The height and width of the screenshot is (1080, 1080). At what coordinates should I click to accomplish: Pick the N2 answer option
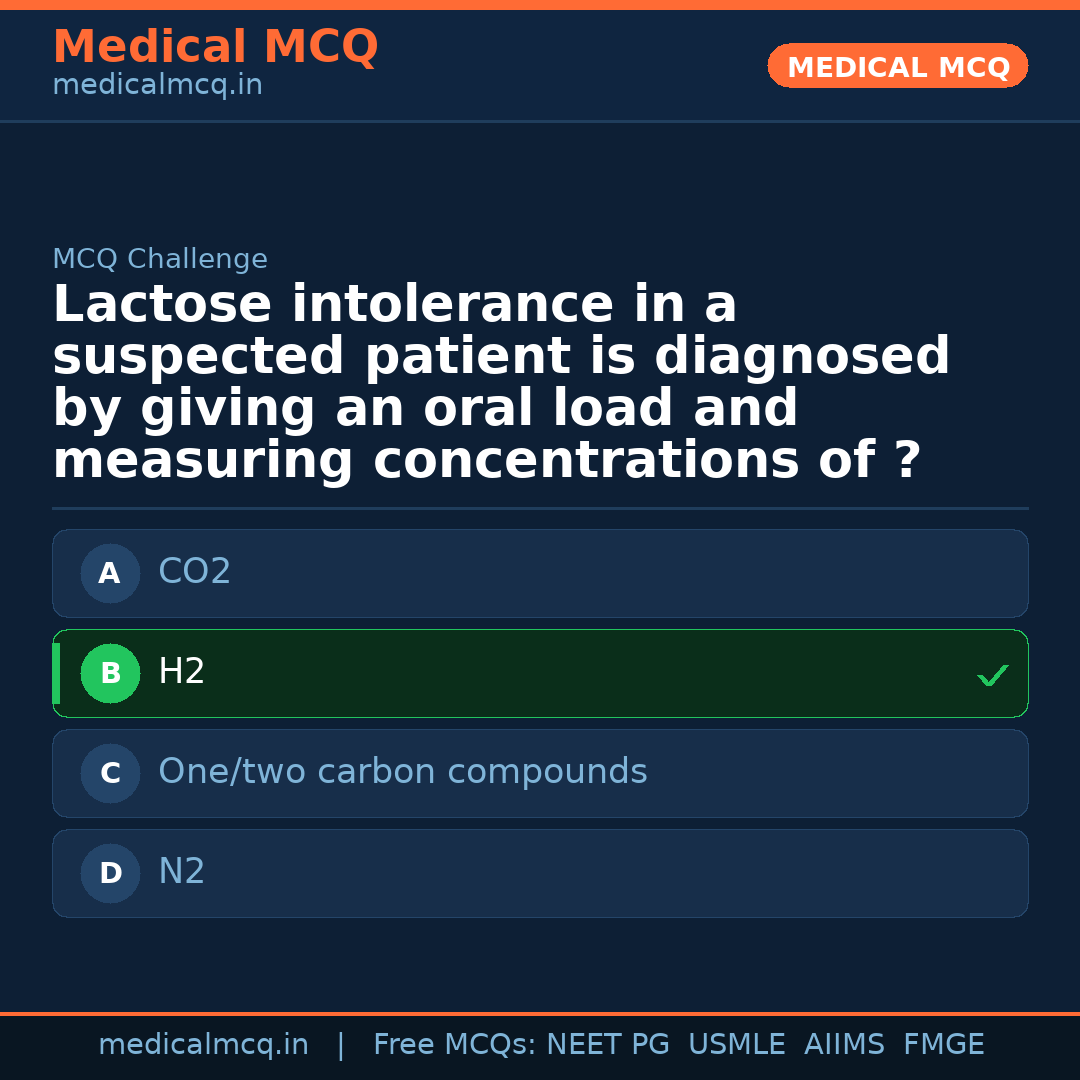(182, 872)
